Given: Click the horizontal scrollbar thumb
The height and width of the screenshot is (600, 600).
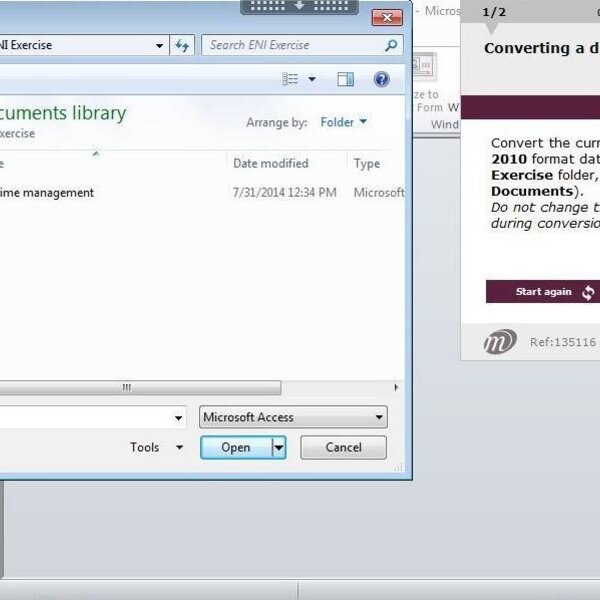Looking at the screenshot, I should point(140,387).
